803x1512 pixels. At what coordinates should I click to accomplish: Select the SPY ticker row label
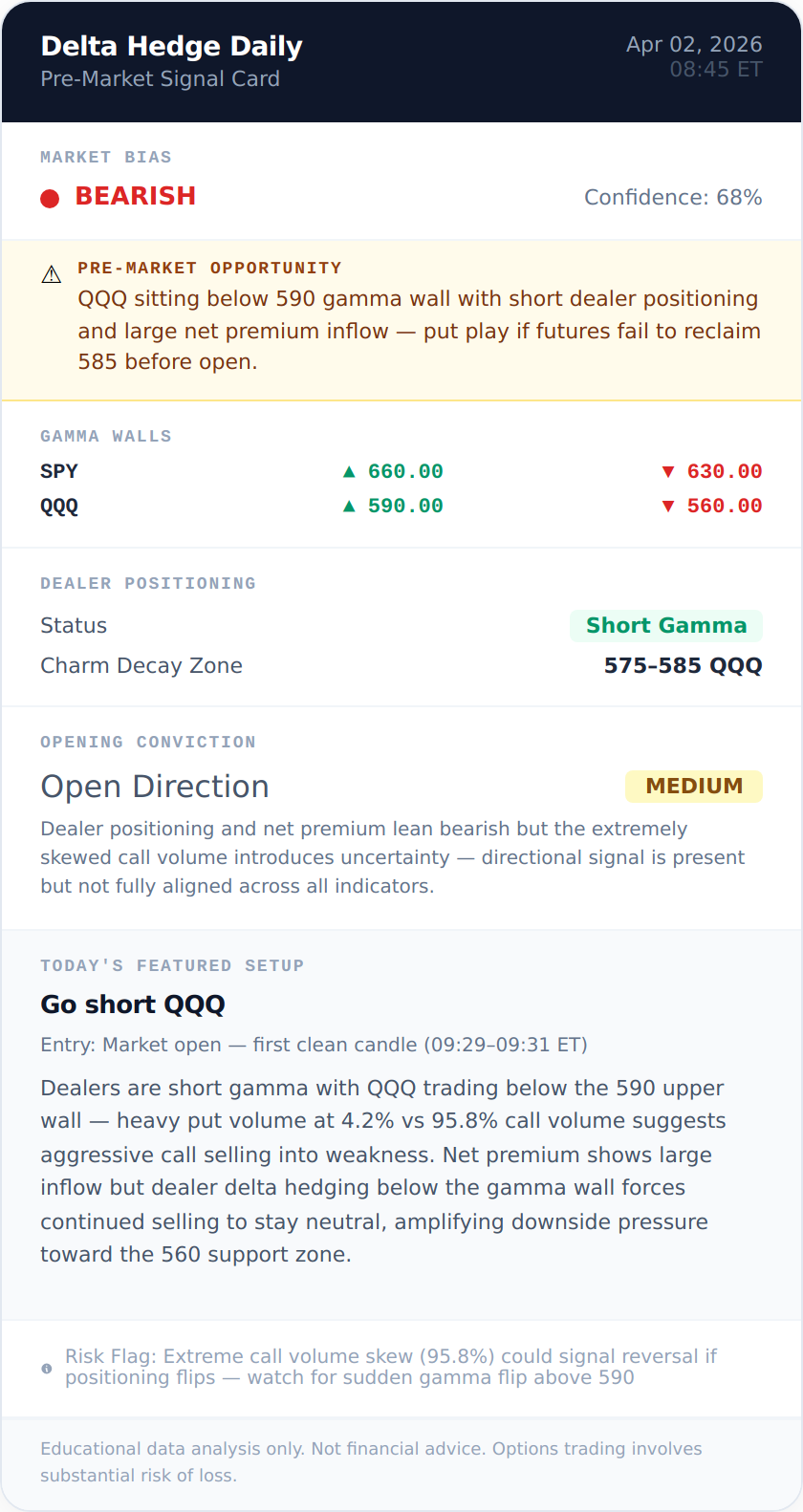click(x=59, y=471)
